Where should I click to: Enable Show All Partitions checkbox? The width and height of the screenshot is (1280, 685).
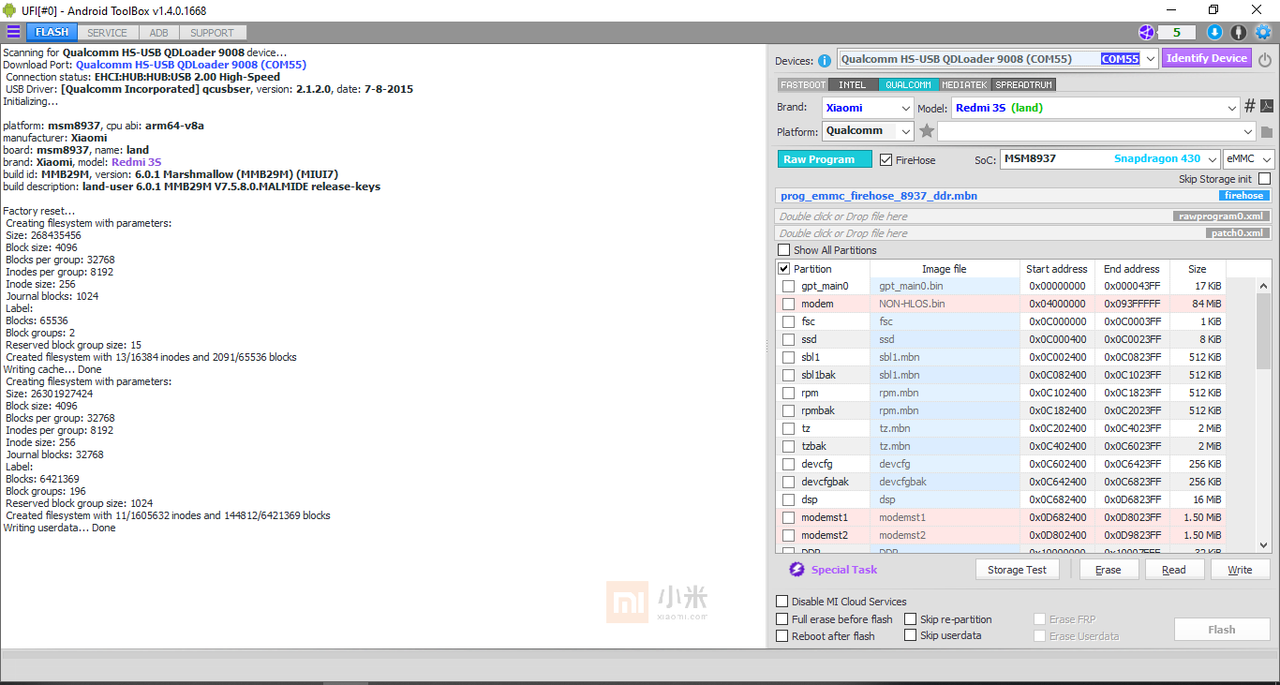(783, 250)
